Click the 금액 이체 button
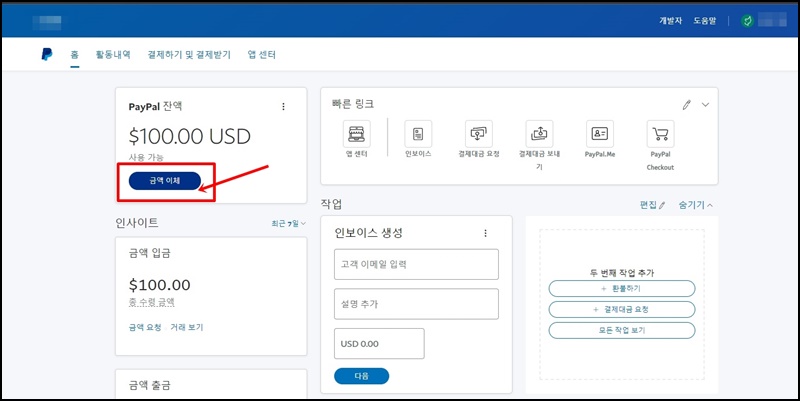The image size is (800, 401). (x=165, y=181)
